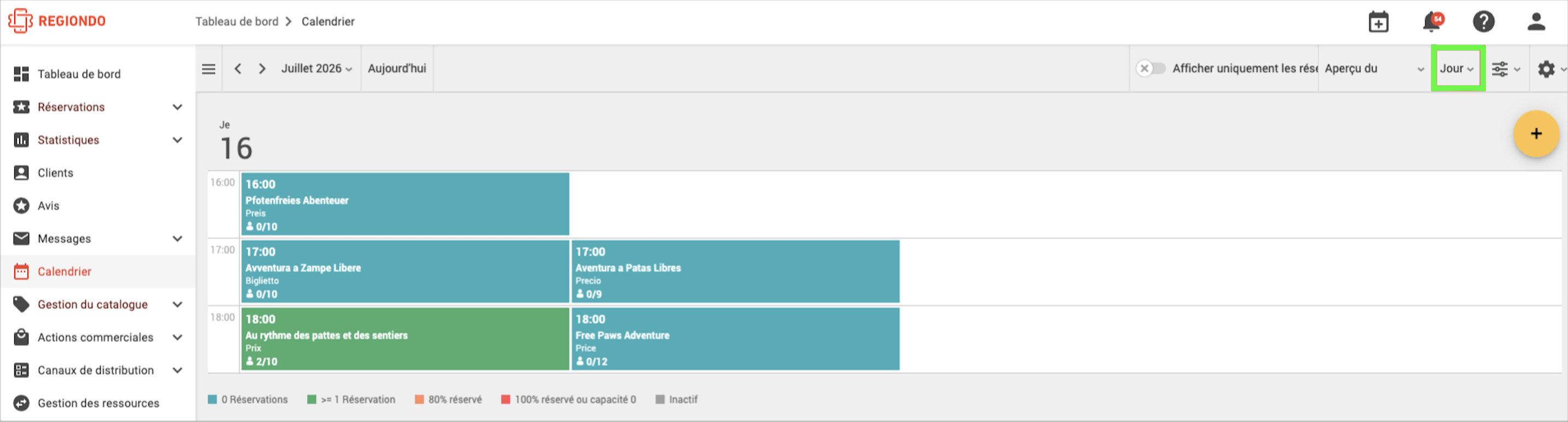Click the hamburger menu icon in toolbar
Viewport: 1568px width, 422px height.
[209, 69]
